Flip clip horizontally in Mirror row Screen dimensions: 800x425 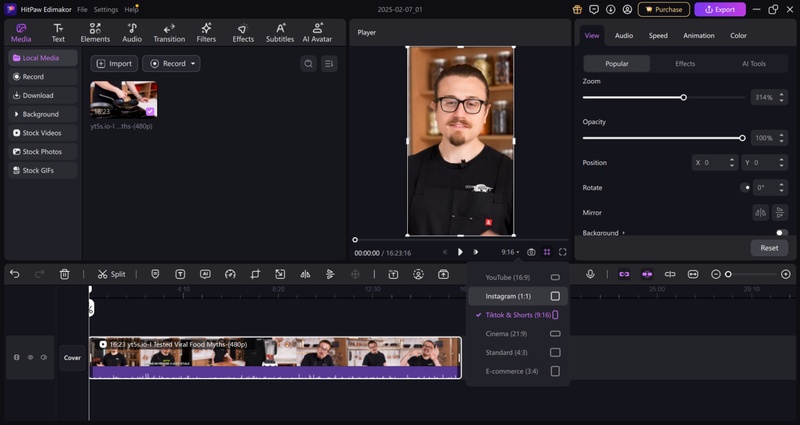click(761, 212)
